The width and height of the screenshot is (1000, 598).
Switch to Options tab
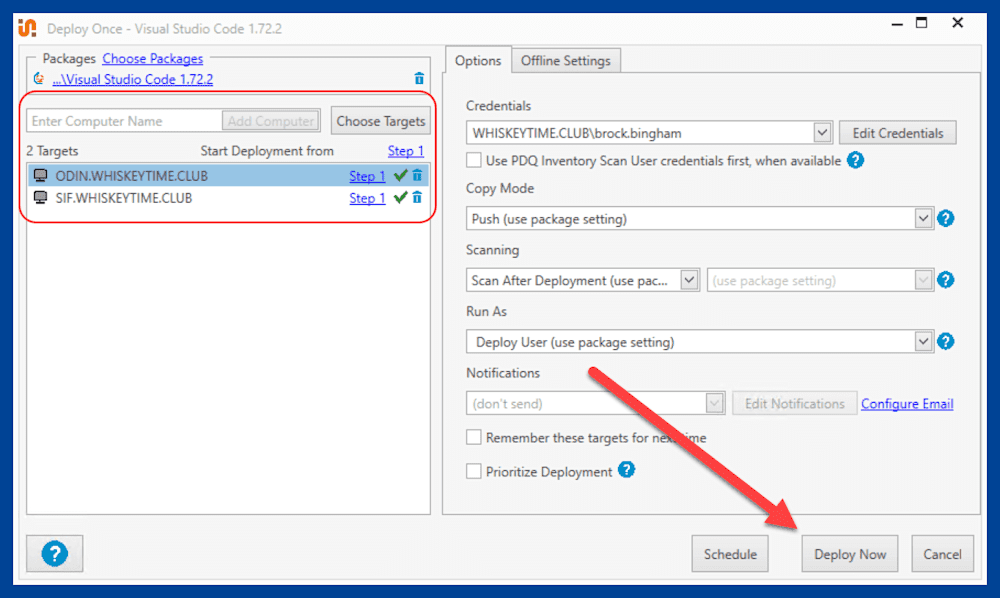pyautogui.click(x=478, y=61)
